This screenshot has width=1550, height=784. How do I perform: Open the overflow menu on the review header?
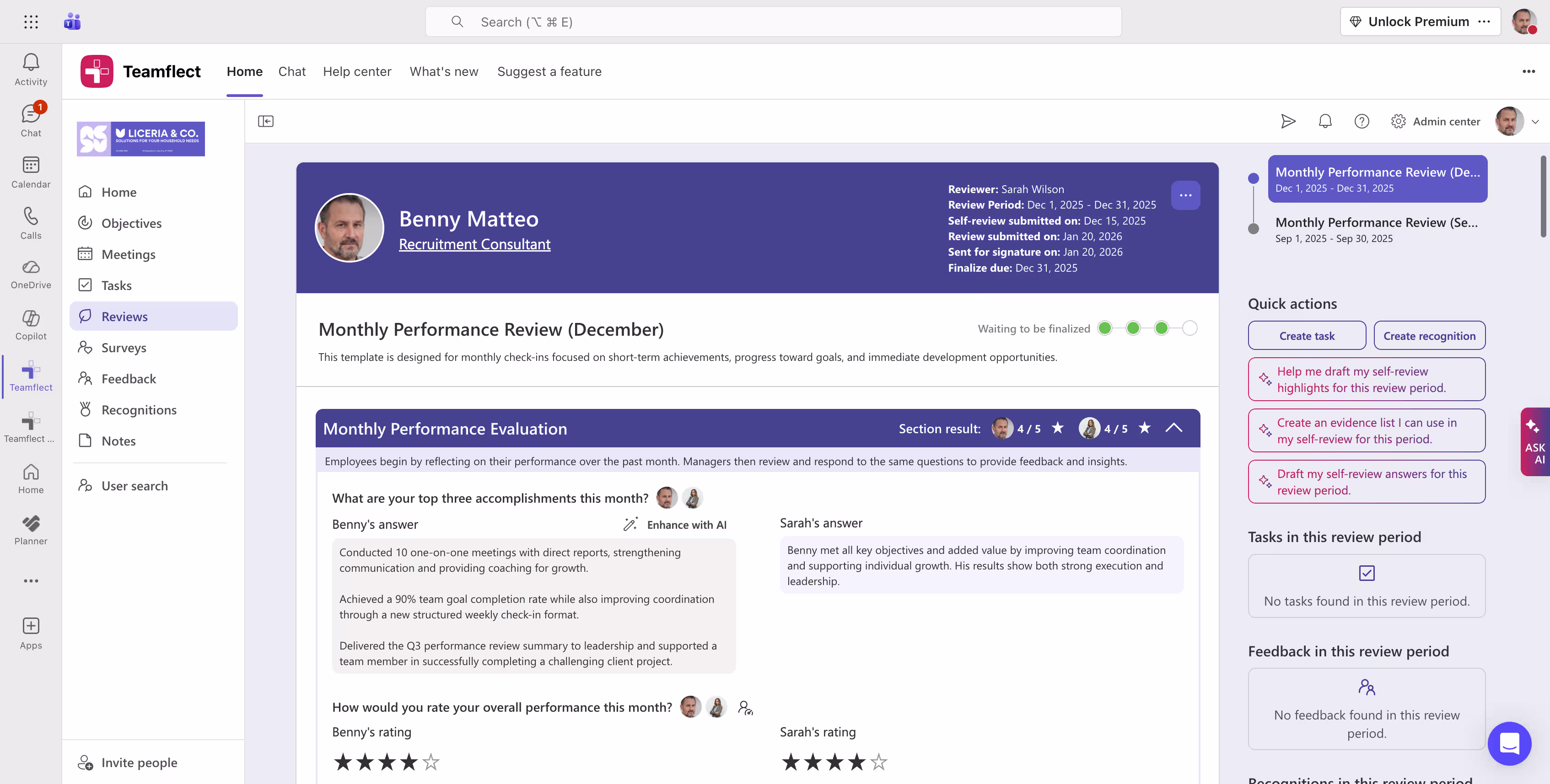click(x=1185, y=194)
